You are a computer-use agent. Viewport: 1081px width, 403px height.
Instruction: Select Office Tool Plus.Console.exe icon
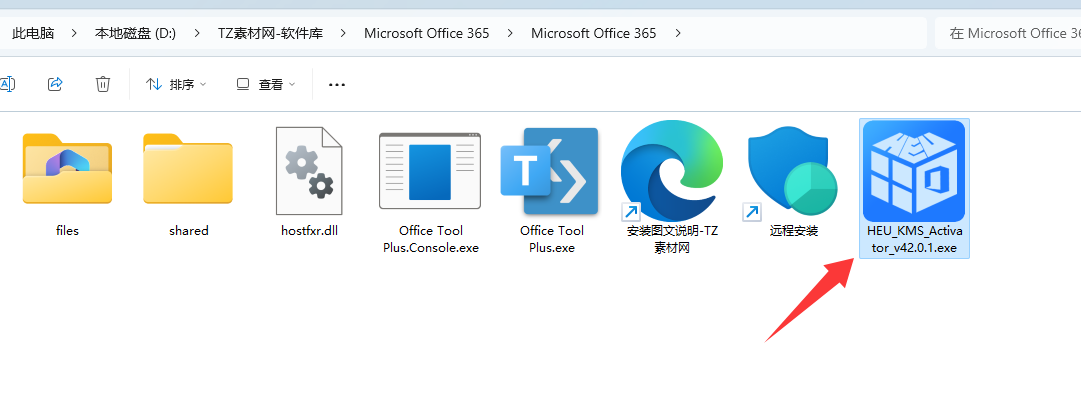pos(430,171)
